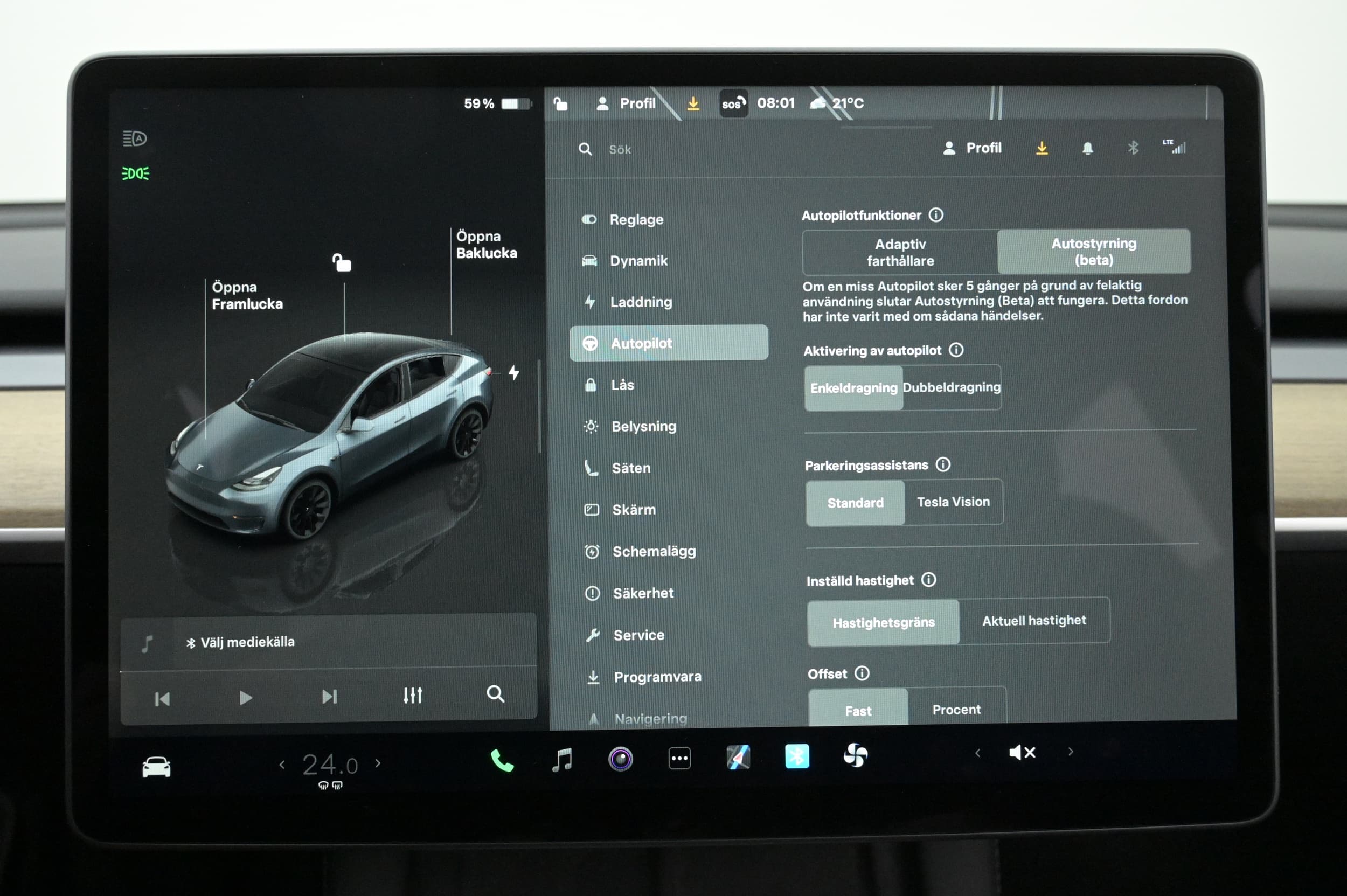Select Hastighetsgräns set speed
1347x896 pixels.
click(x=884, y=622)
